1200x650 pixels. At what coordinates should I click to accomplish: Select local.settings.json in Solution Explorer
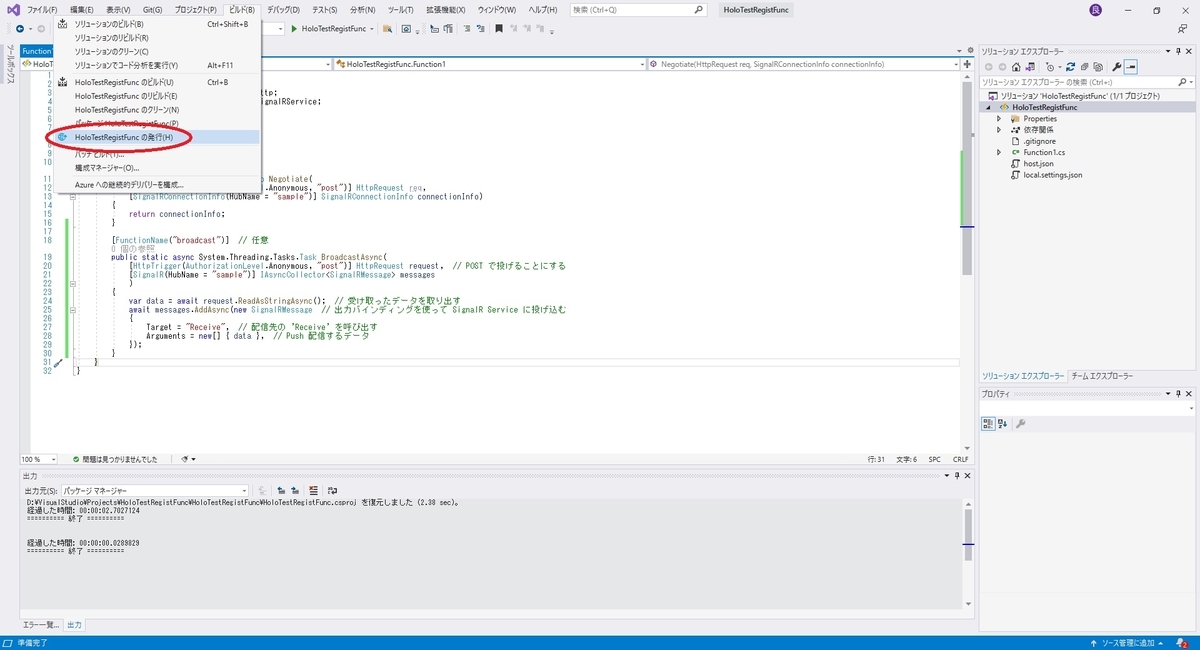click(x=1052, y=174)
